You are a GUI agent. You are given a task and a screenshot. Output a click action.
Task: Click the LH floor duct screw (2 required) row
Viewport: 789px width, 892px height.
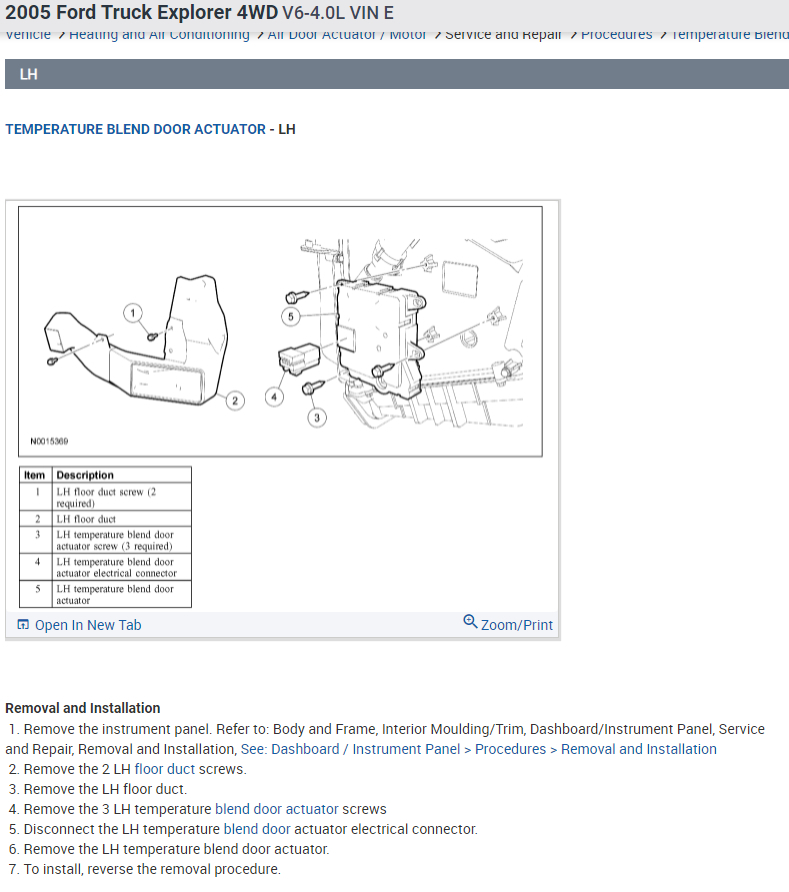[x=105, y=497]
